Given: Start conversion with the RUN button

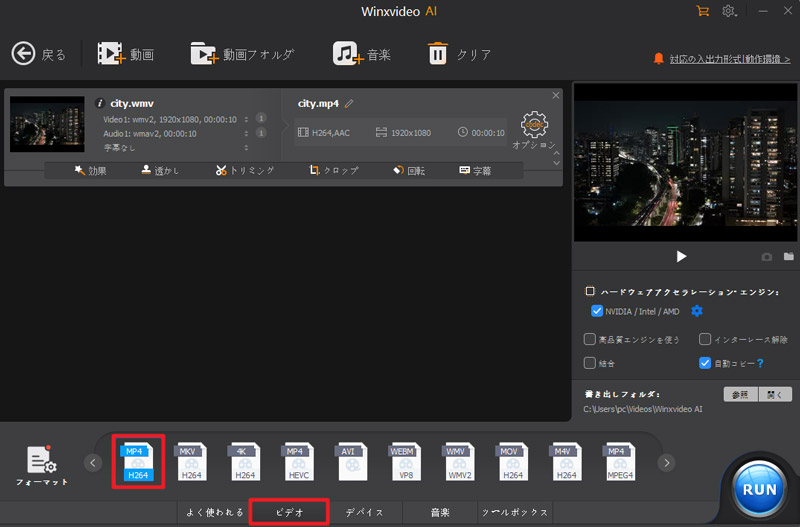Looking at the screenshot, I should (x=759, y=489).
